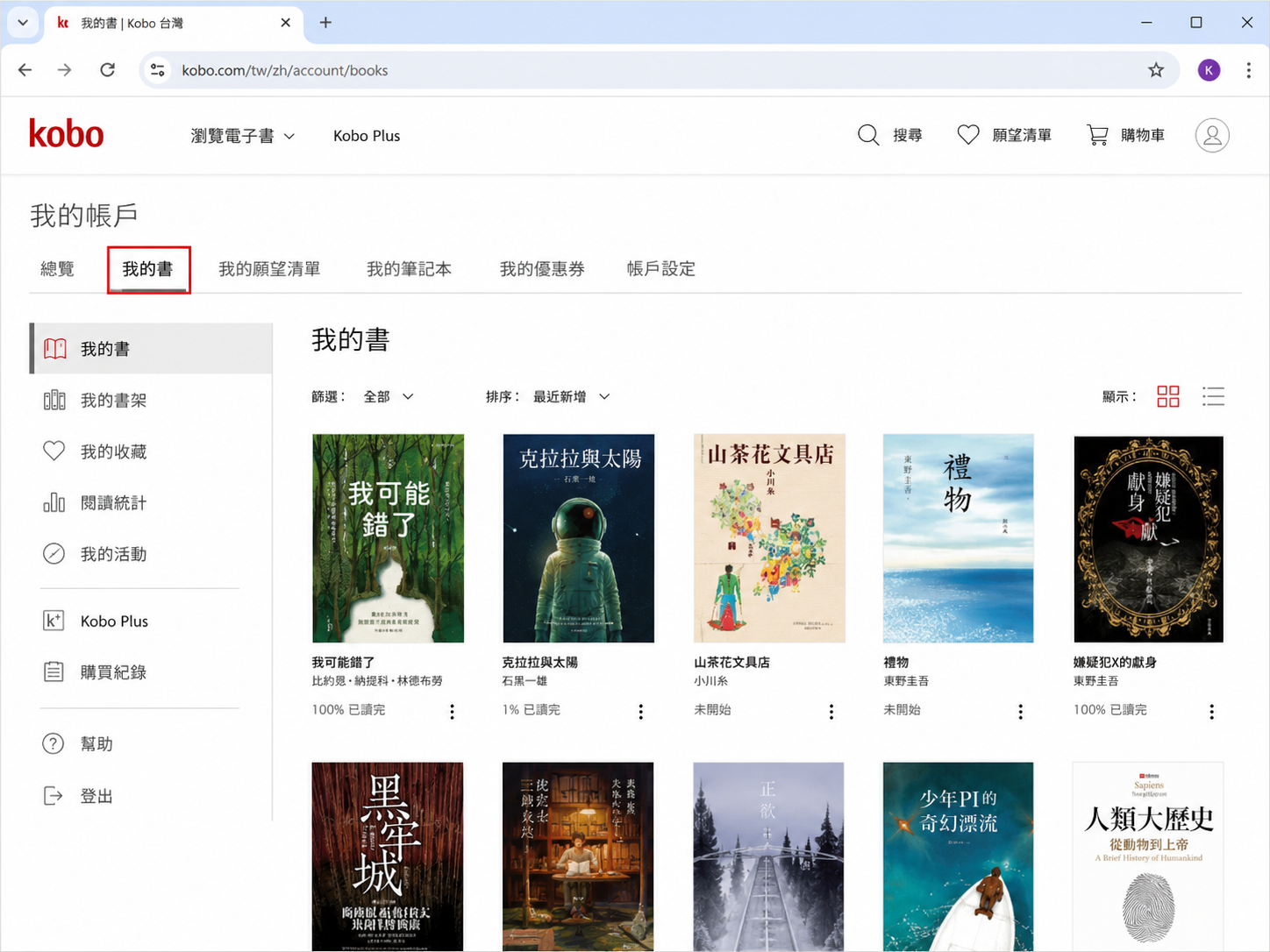Click Kobo Plus link in top navigation
Viewport: 1270px width, 952px height.
tap(367, 136)
